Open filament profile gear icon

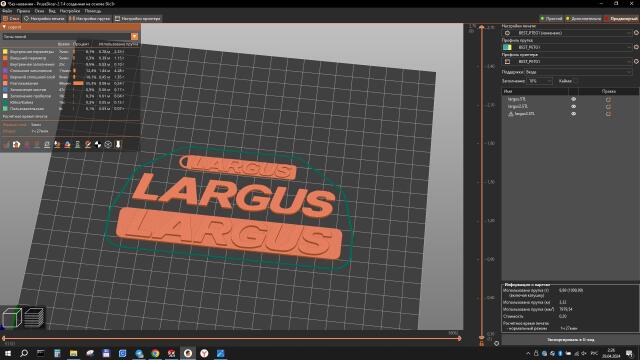[636, 47]
